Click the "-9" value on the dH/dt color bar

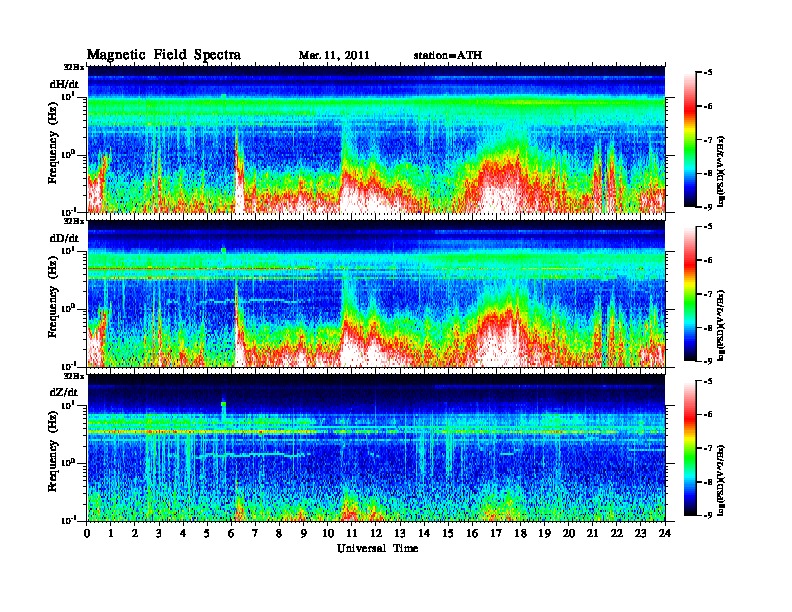[x=708, y=207]
